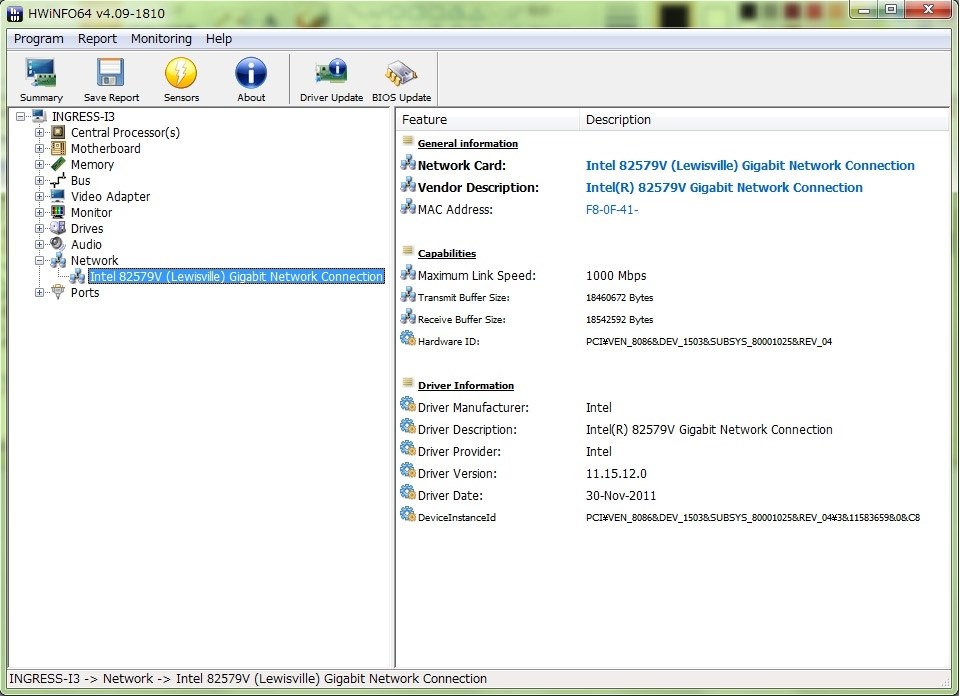Click the Video Adapter icon
This screenshot has height=696, width=960.
point(58,196)
